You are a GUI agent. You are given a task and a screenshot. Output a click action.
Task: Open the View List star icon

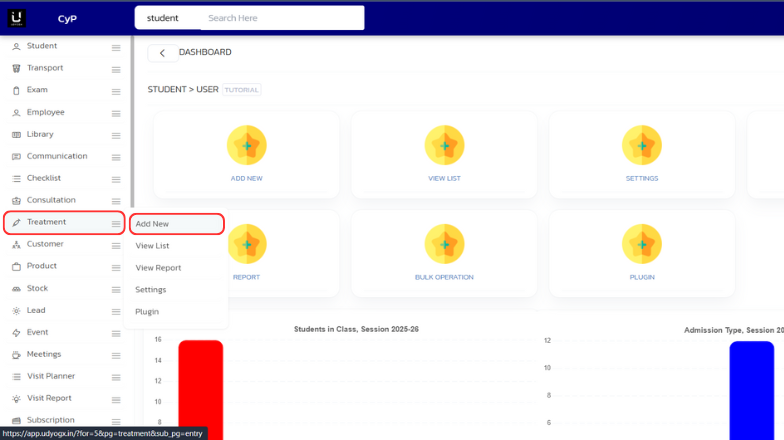(x=444, y=145)
